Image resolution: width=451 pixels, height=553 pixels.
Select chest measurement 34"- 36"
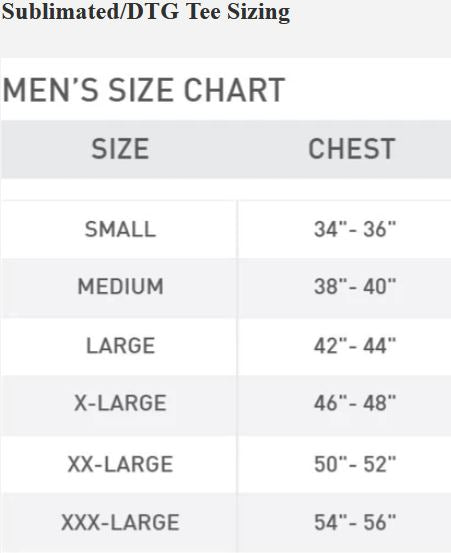coord(355,229)
